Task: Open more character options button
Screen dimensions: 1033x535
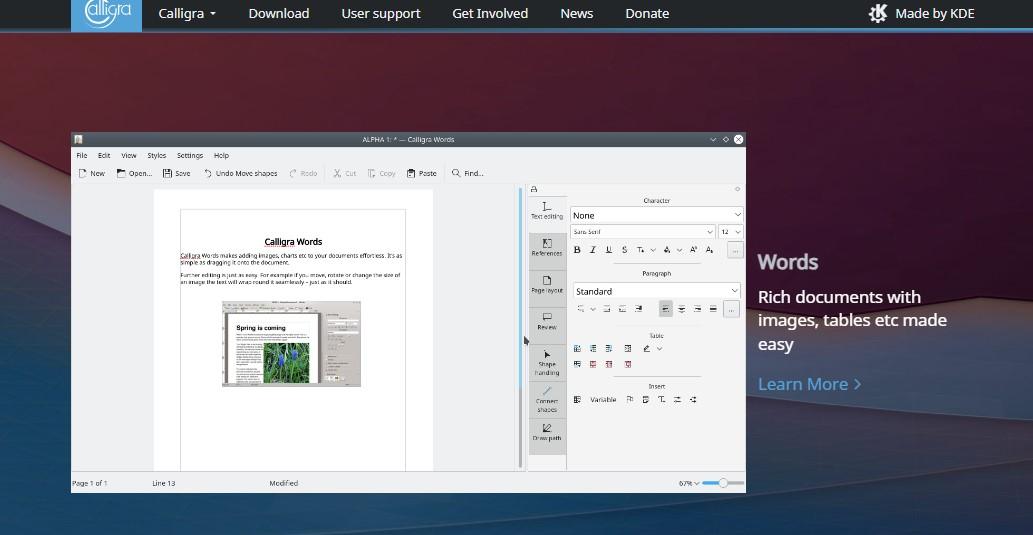Action: (735, 250)
